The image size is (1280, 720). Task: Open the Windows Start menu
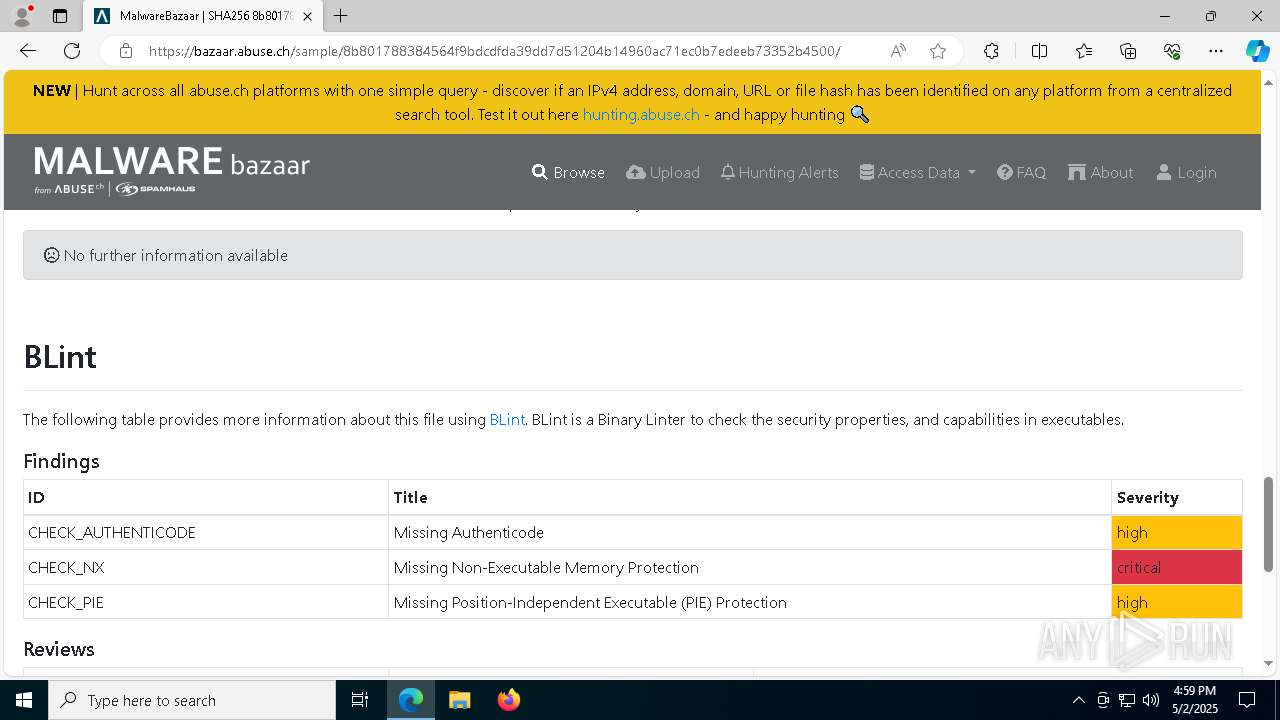click(x=24, y=700)
